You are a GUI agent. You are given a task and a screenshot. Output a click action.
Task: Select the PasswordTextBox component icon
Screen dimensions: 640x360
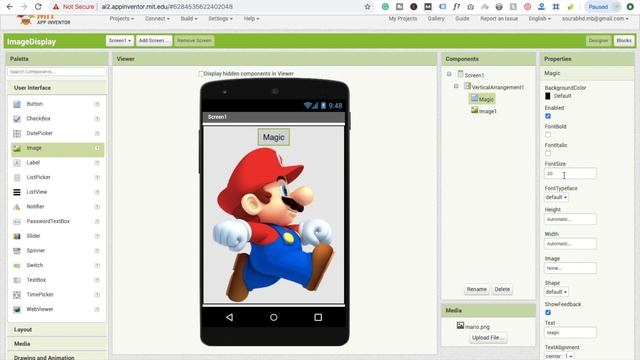(17, 221)
